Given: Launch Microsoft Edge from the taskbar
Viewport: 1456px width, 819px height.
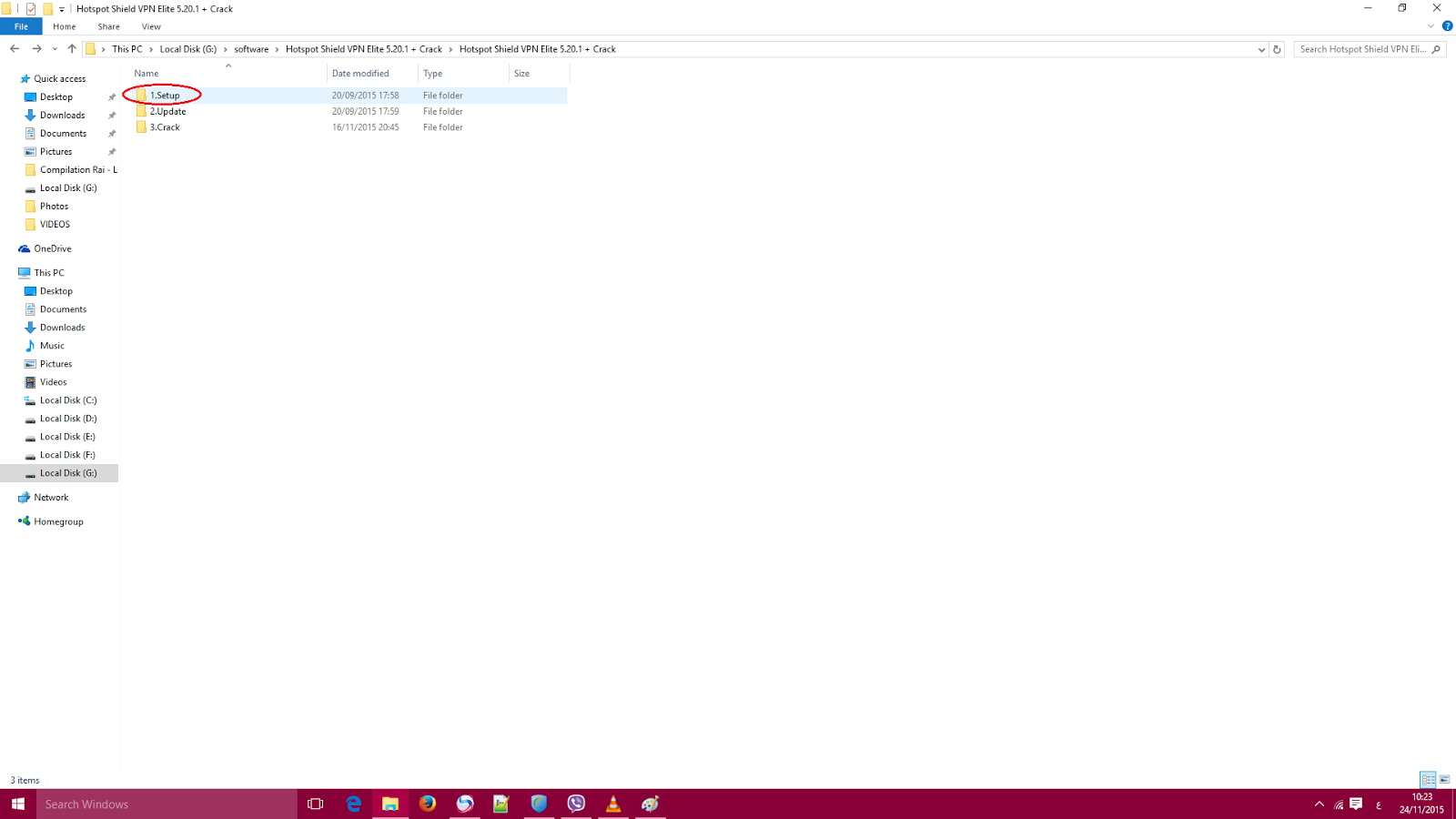Looking at the screenshot, I should [353, 804].
